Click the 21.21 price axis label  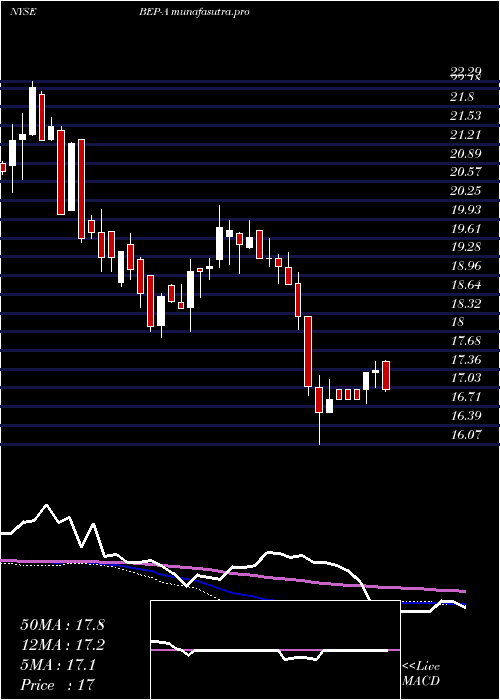(466, 135)
